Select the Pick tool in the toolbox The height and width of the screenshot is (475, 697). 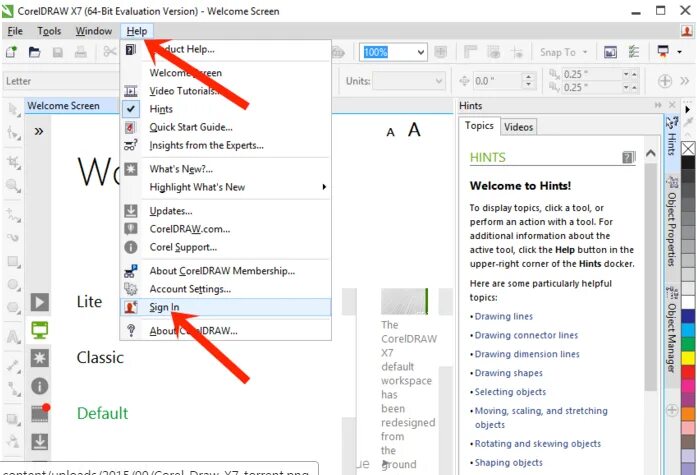pyautogui.click(x=13, y=109)
